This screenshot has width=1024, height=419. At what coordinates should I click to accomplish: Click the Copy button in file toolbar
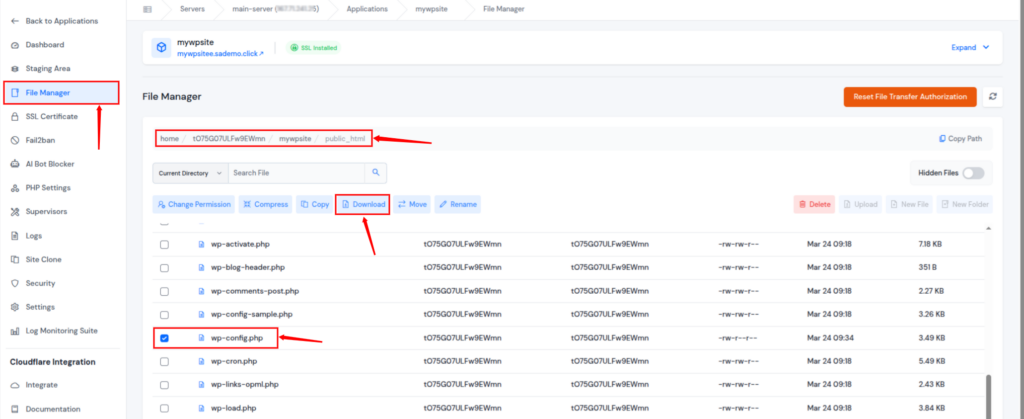pyautogui.click(x=315, y=204)
